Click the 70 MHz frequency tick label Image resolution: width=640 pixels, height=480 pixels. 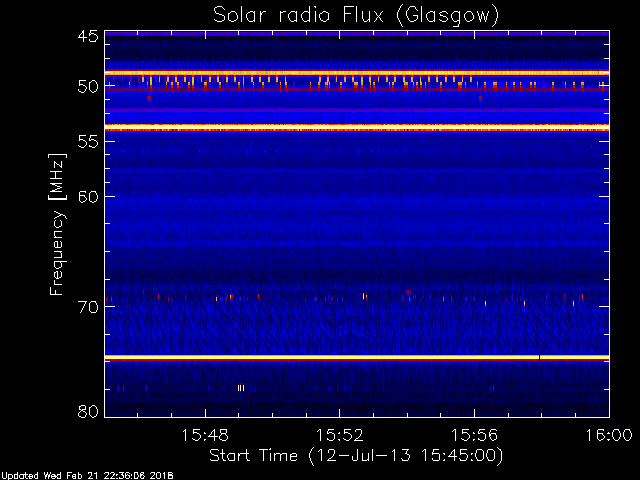tap(88, 307)
